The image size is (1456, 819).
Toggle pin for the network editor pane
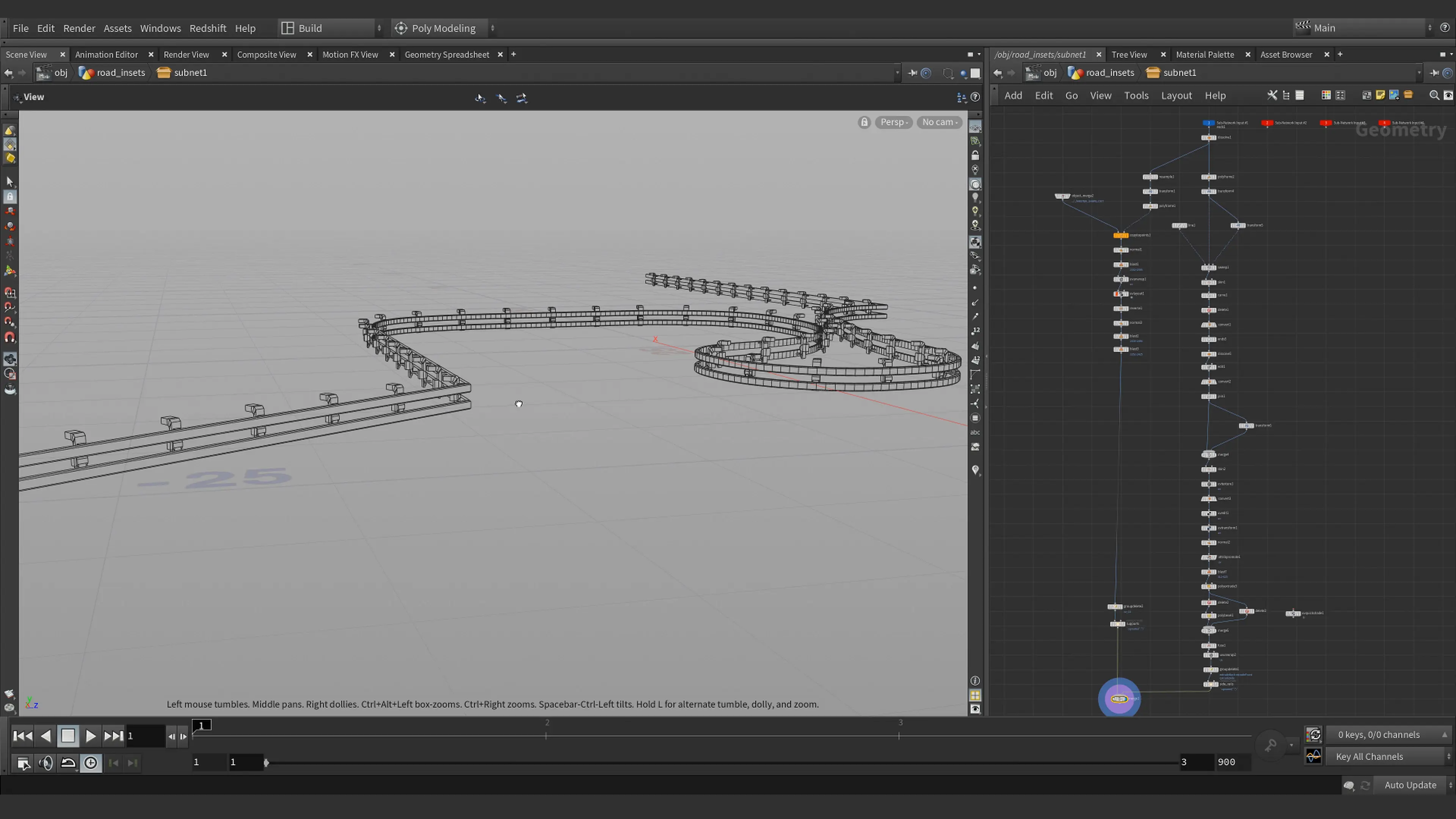(1434, 72)
